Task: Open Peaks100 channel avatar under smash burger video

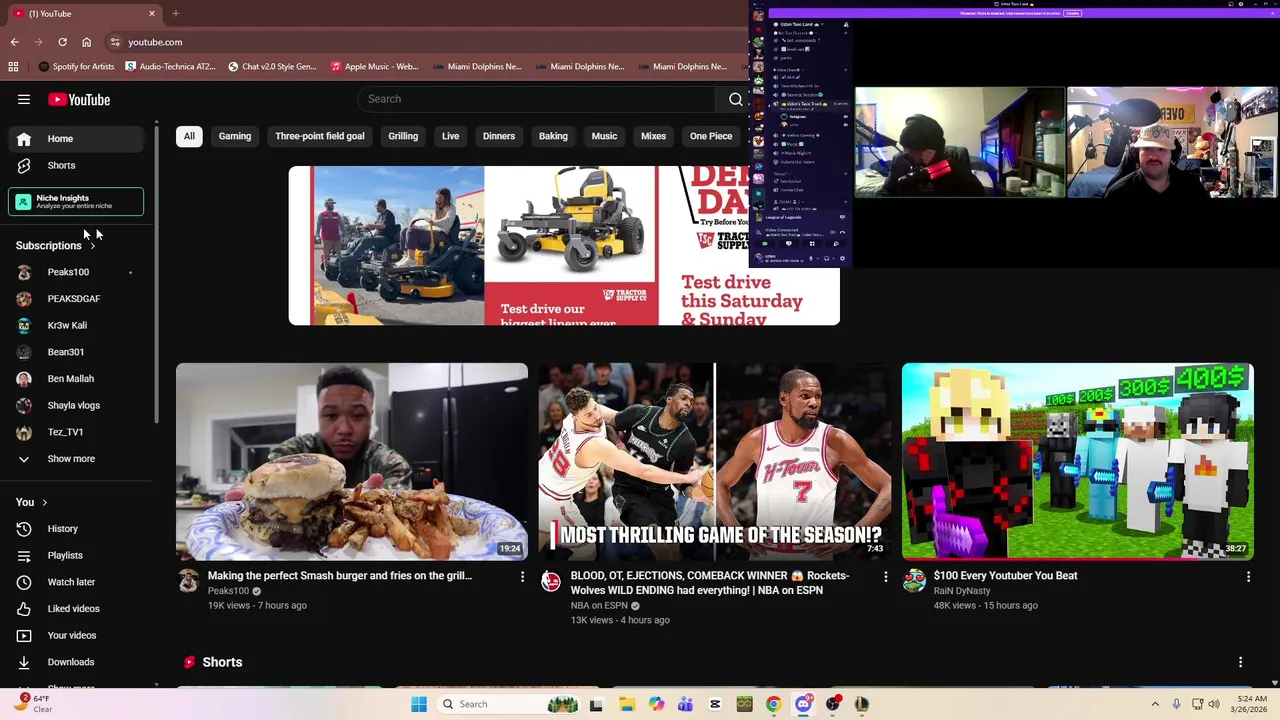Action: 188,581
